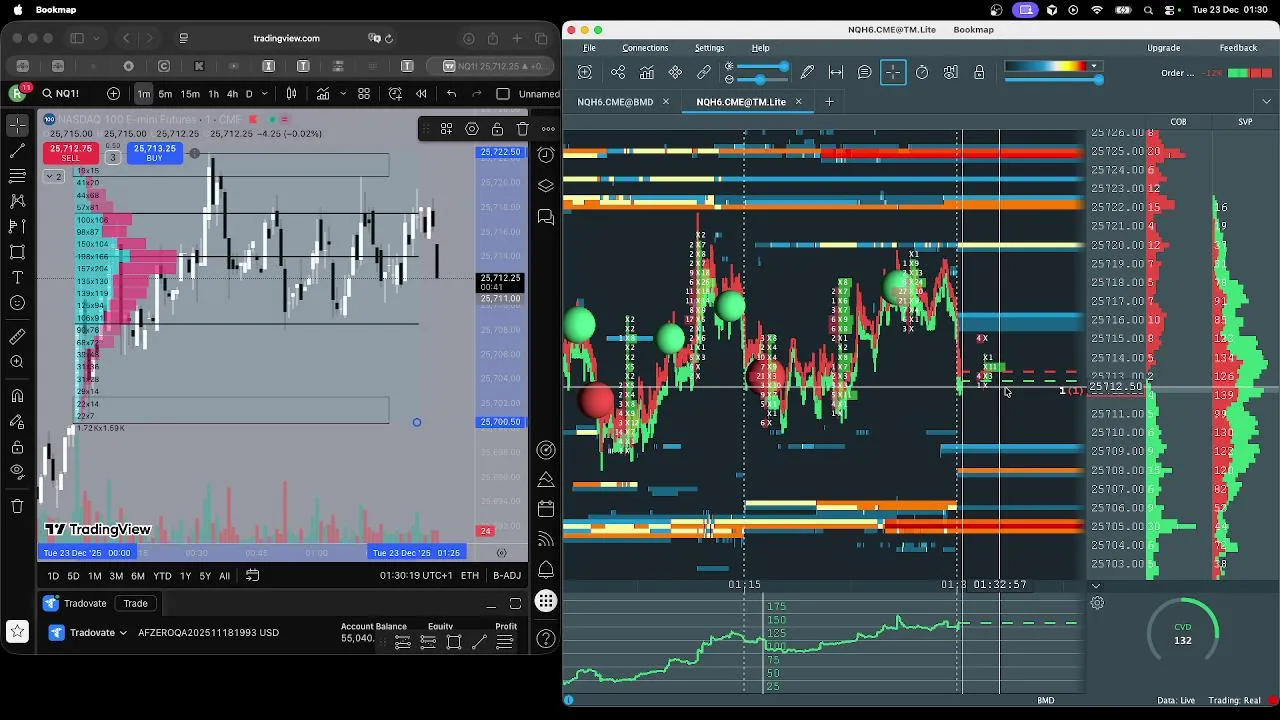Image resolution: width=1280 pixels, height=720 pixels.
Task: Open the Fibonacci retracement tools
Action: click(17, 176)
